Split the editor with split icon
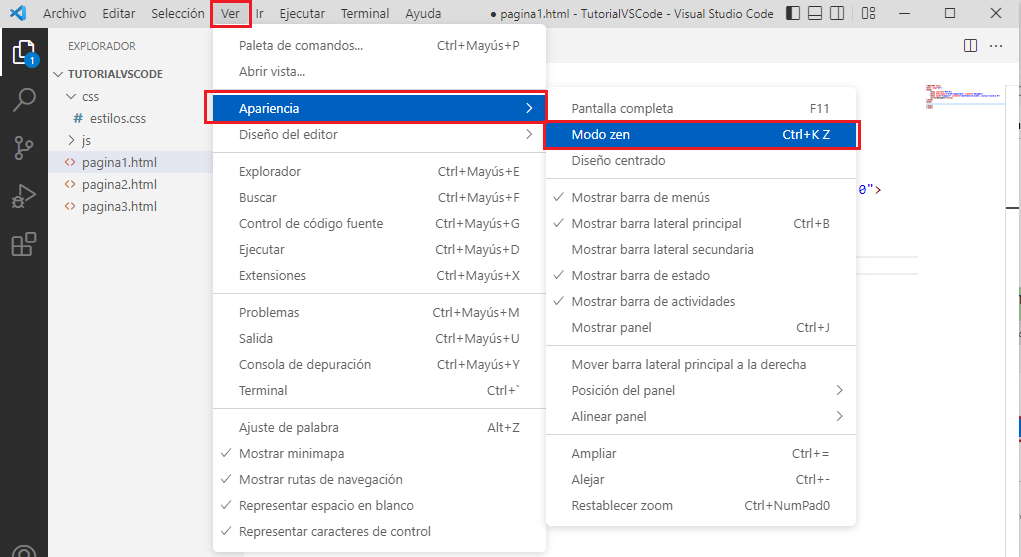 tap(970, 46)
